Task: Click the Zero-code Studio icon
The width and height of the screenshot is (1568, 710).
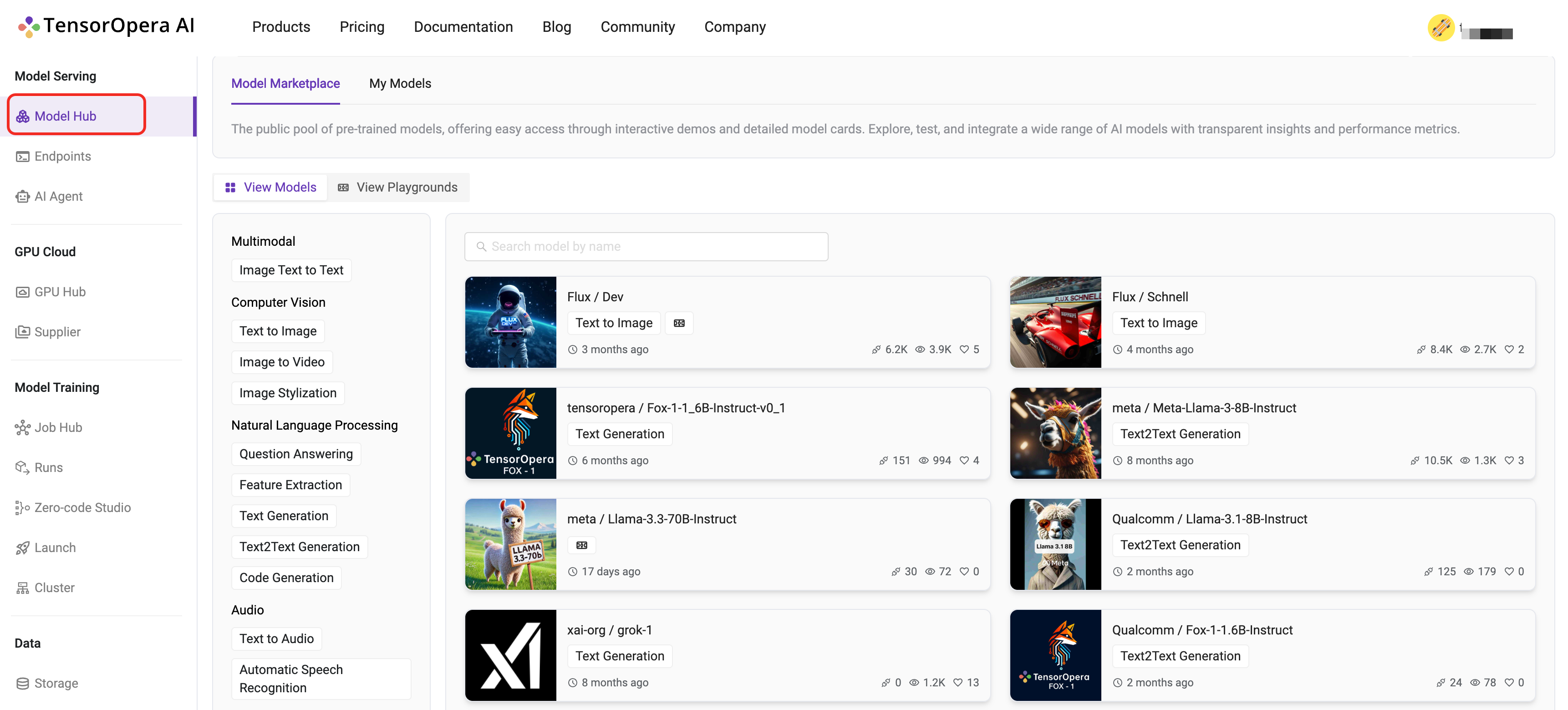Action: (x=22, y=508)
